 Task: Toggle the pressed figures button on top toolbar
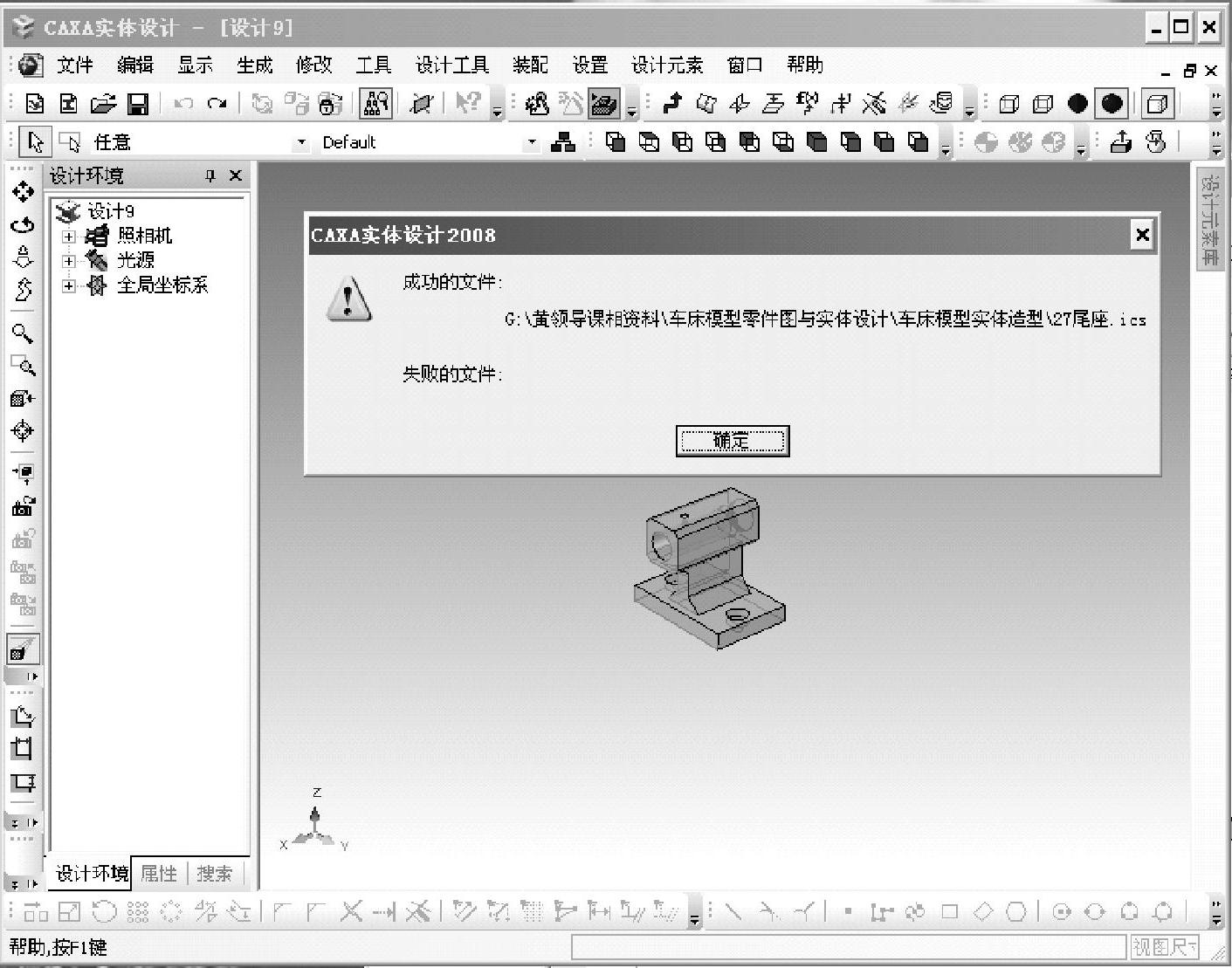[375, 104]
